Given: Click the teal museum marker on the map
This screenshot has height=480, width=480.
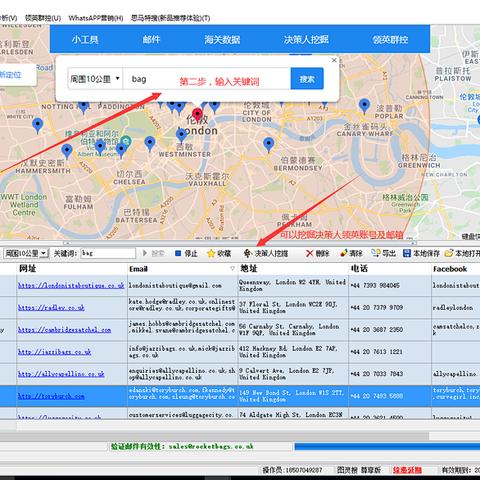Looking at the screenshot, I should point(126,142).
